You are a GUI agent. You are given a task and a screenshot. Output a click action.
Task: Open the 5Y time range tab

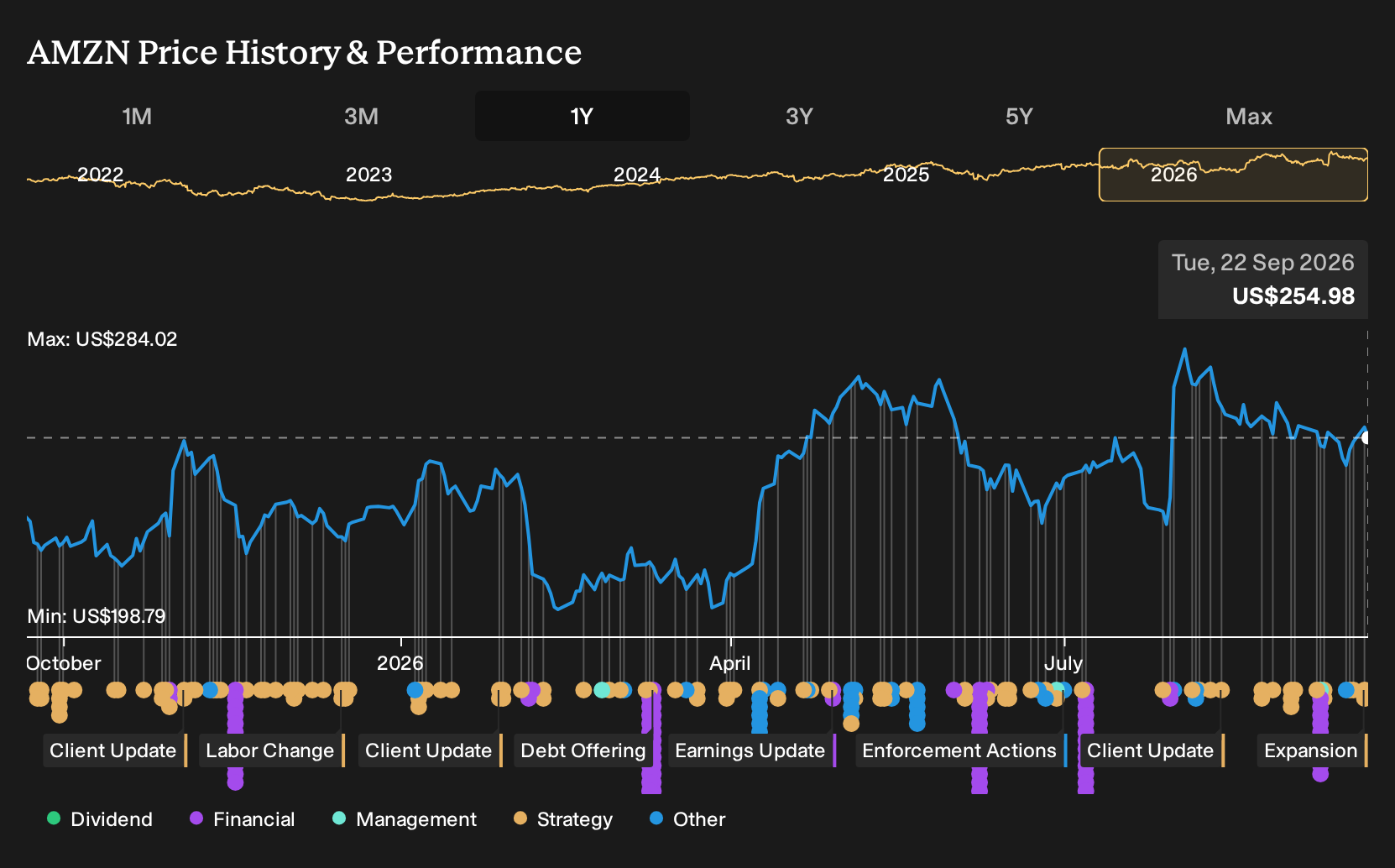click(x=1019, y=116)
